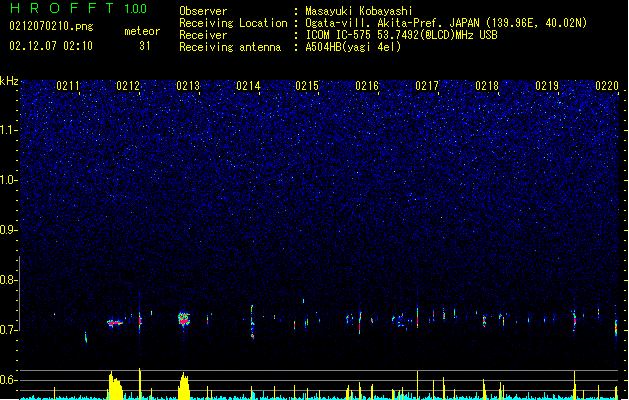Screen dimensions: 629x400
Task: Click the 0220 time marker
Action: [x=607, y=86]
